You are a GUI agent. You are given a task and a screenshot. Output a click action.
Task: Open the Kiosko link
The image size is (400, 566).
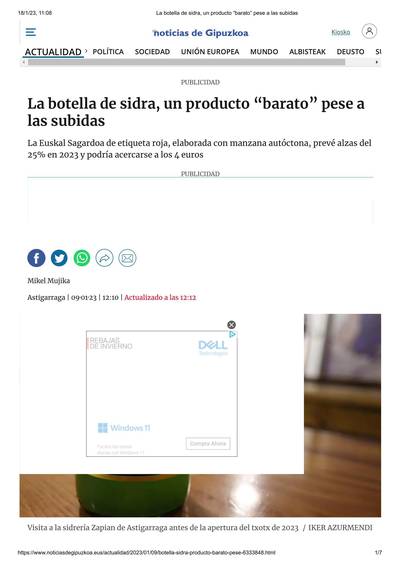click(341, 32)
